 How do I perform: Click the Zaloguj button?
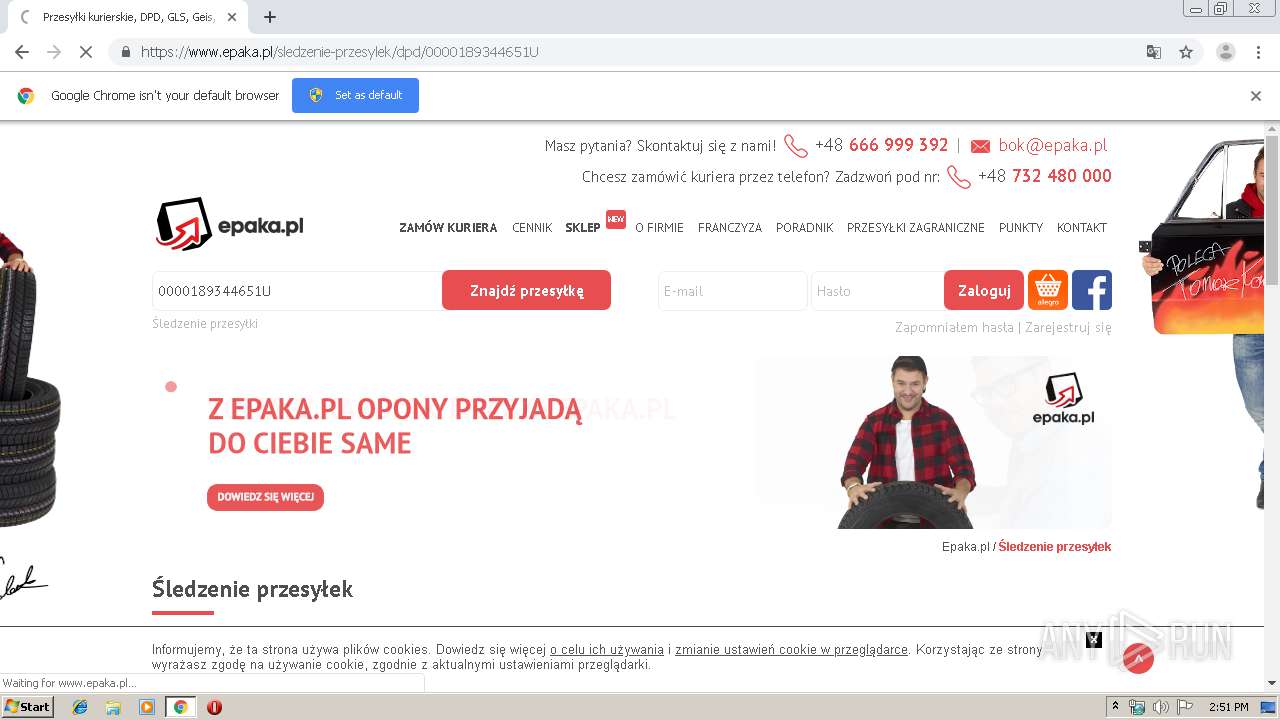tap(984, 290)
